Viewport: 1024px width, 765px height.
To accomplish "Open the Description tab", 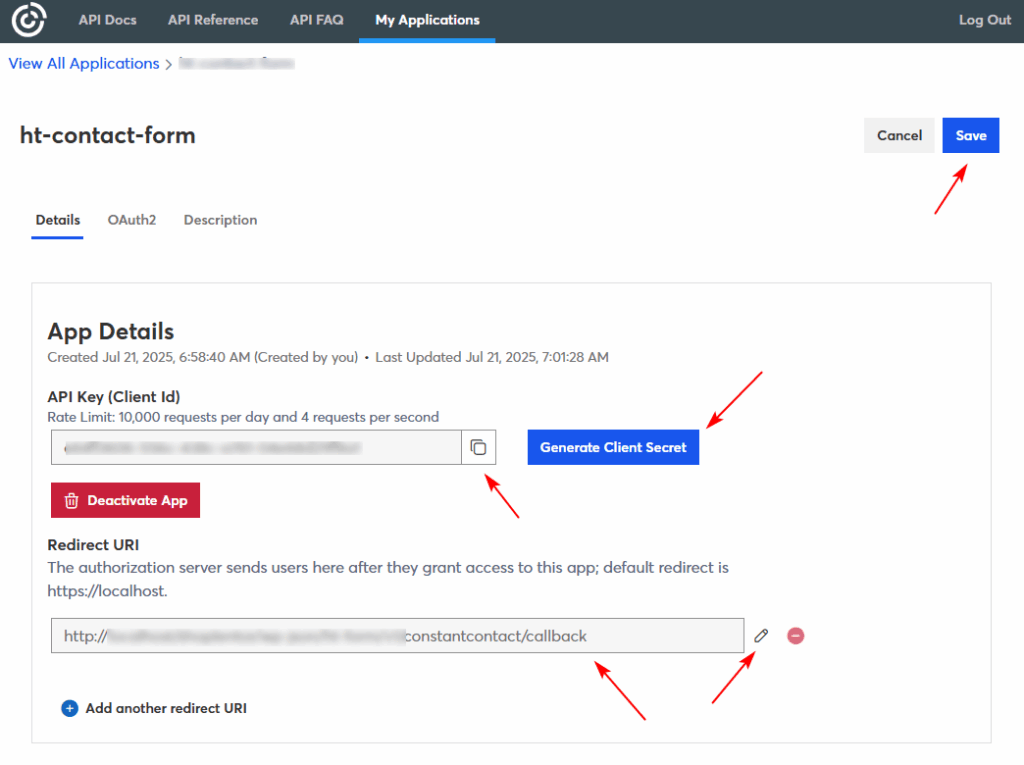I will pos(220,220).
